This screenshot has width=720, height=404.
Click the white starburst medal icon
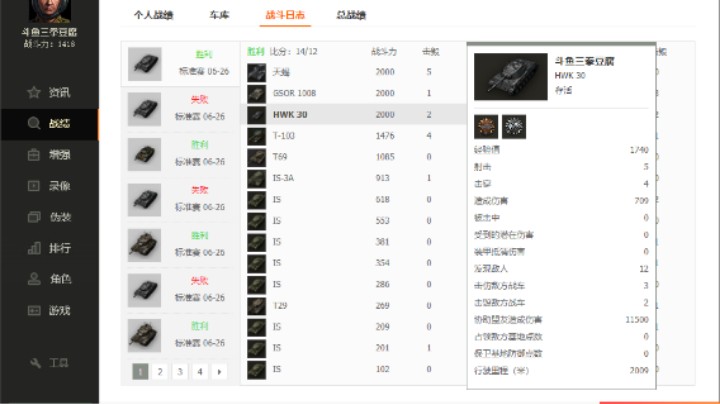514,127
